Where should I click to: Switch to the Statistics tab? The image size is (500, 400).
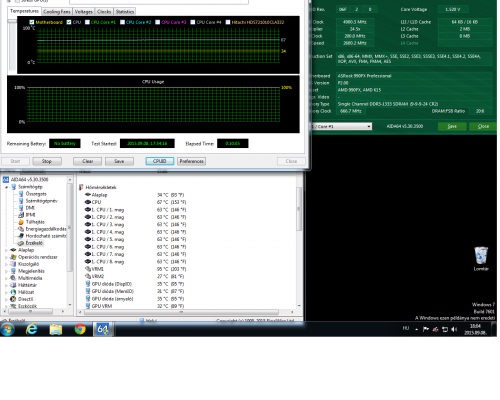(125, 12)
